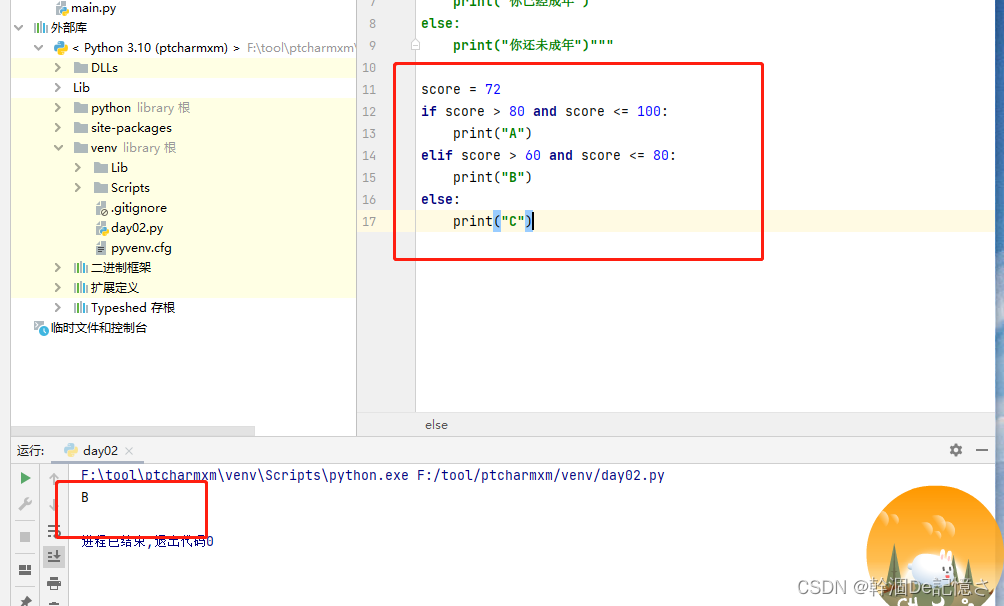Select the site-packages folder row
Image resolution: width=1004 pixels, height=606 pixels.
click(x=183, y=127)
